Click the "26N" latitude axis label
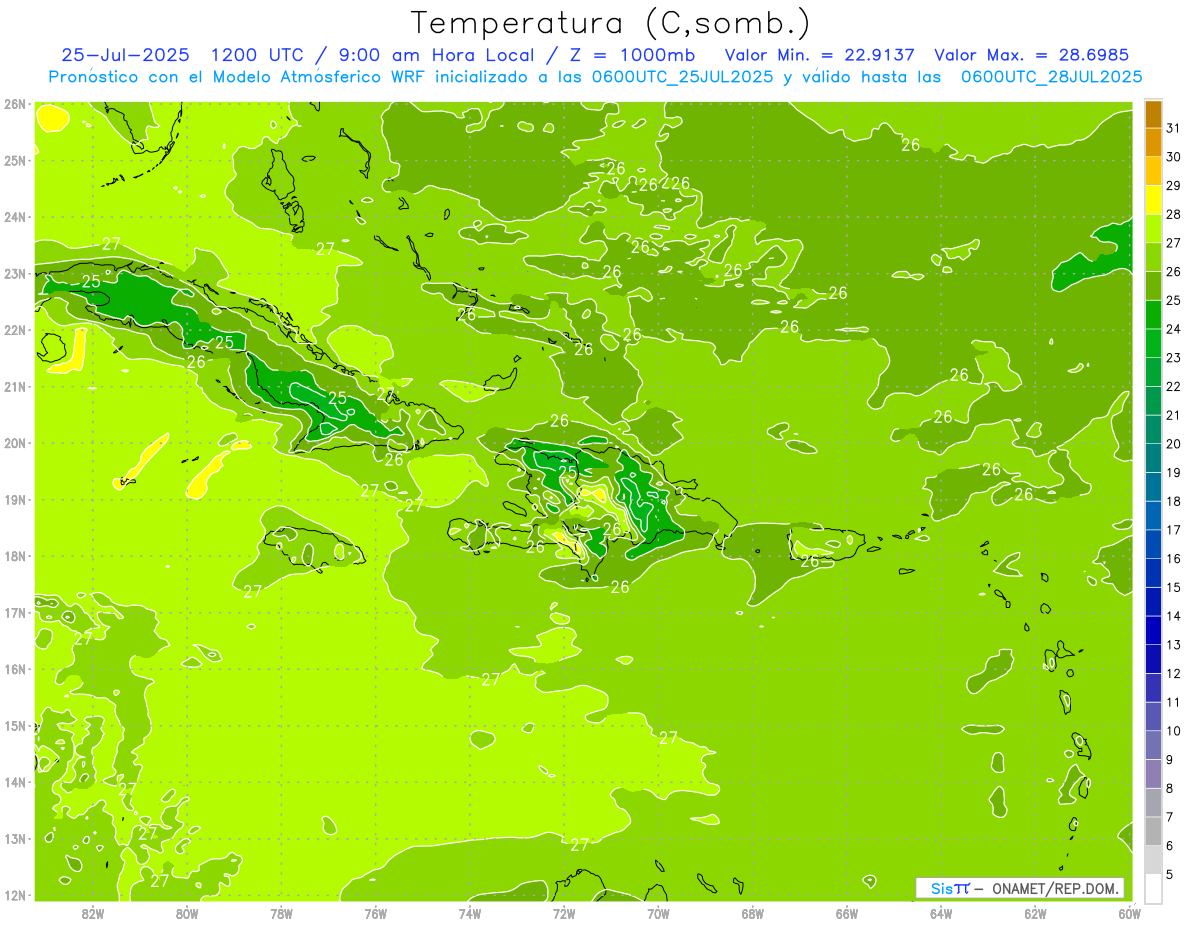Screen dimensions: 1200x927 click(x=15, y=104)
